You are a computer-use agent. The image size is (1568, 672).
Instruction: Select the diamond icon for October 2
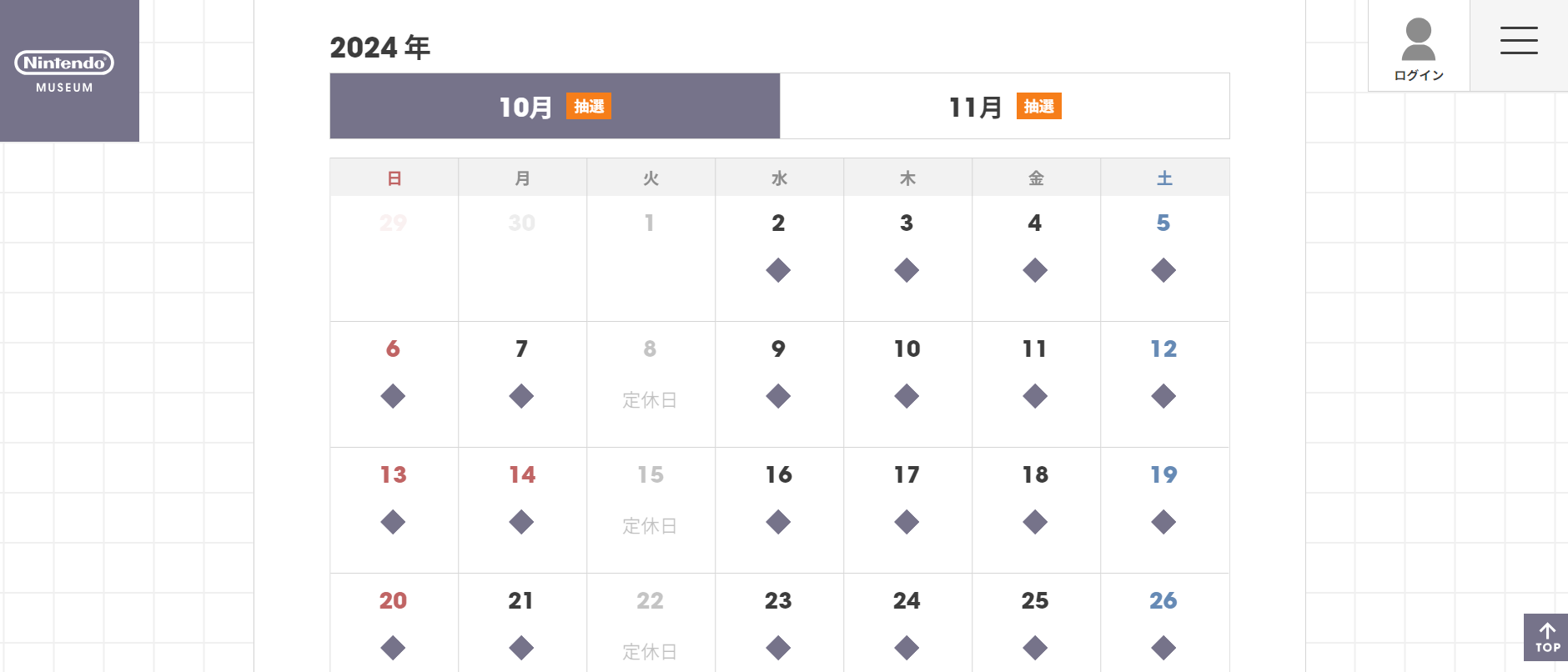point(778,270)
